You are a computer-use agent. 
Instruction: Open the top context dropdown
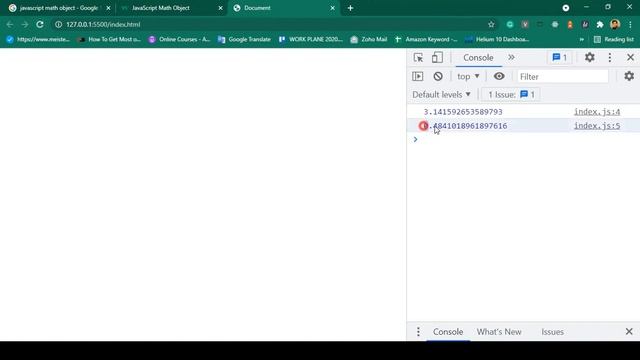point(468,76)
